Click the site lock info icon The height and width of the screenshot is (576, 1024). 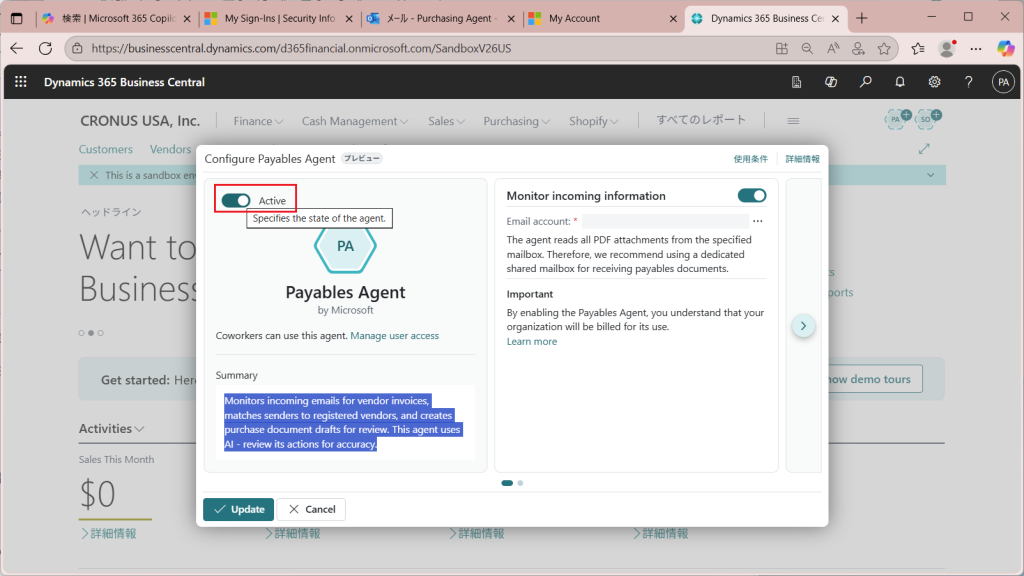point(77,48)
